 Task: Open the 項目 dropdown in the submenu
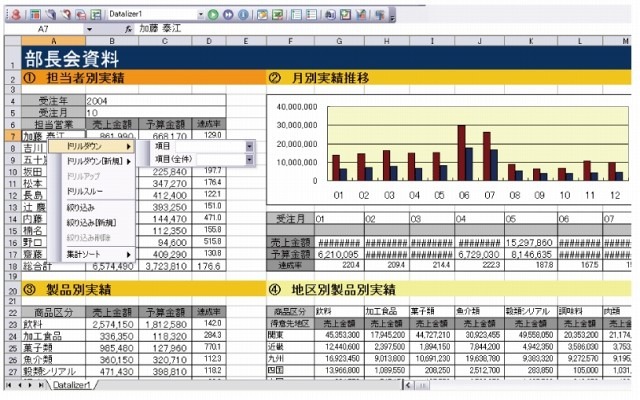click(x=249, y=146)
